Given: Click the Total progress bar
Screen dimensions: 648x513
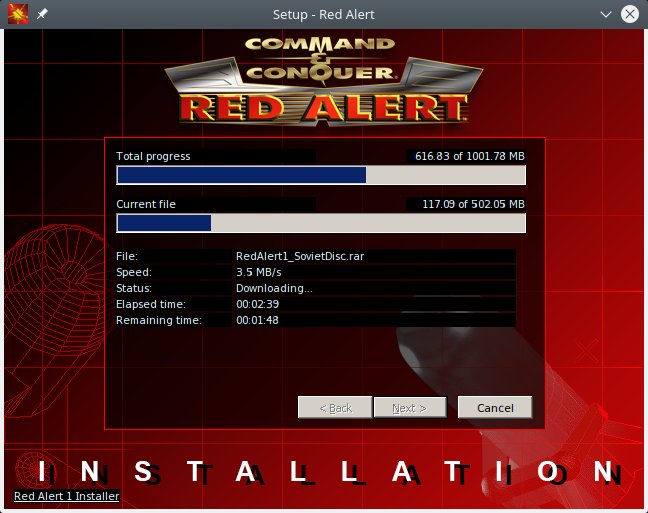Looking at the screenshot, I should tap(321, 175).
